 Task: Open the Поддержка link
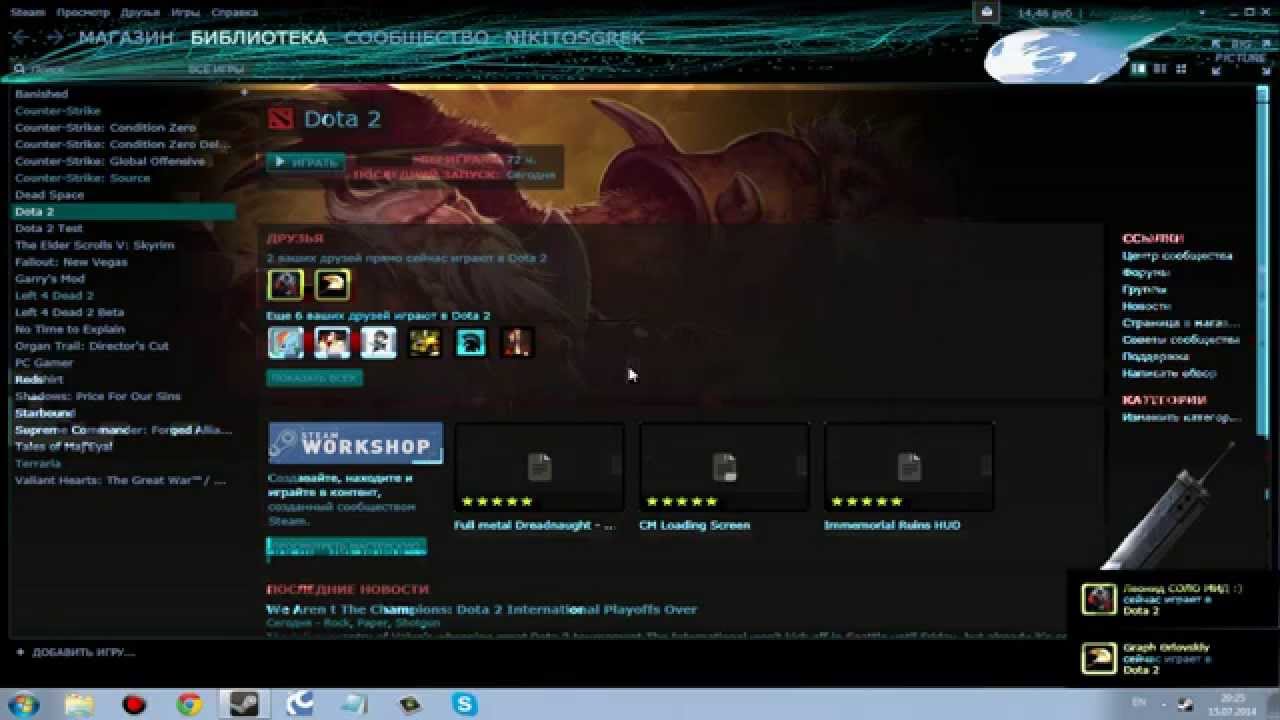[x=1155, y=356]
